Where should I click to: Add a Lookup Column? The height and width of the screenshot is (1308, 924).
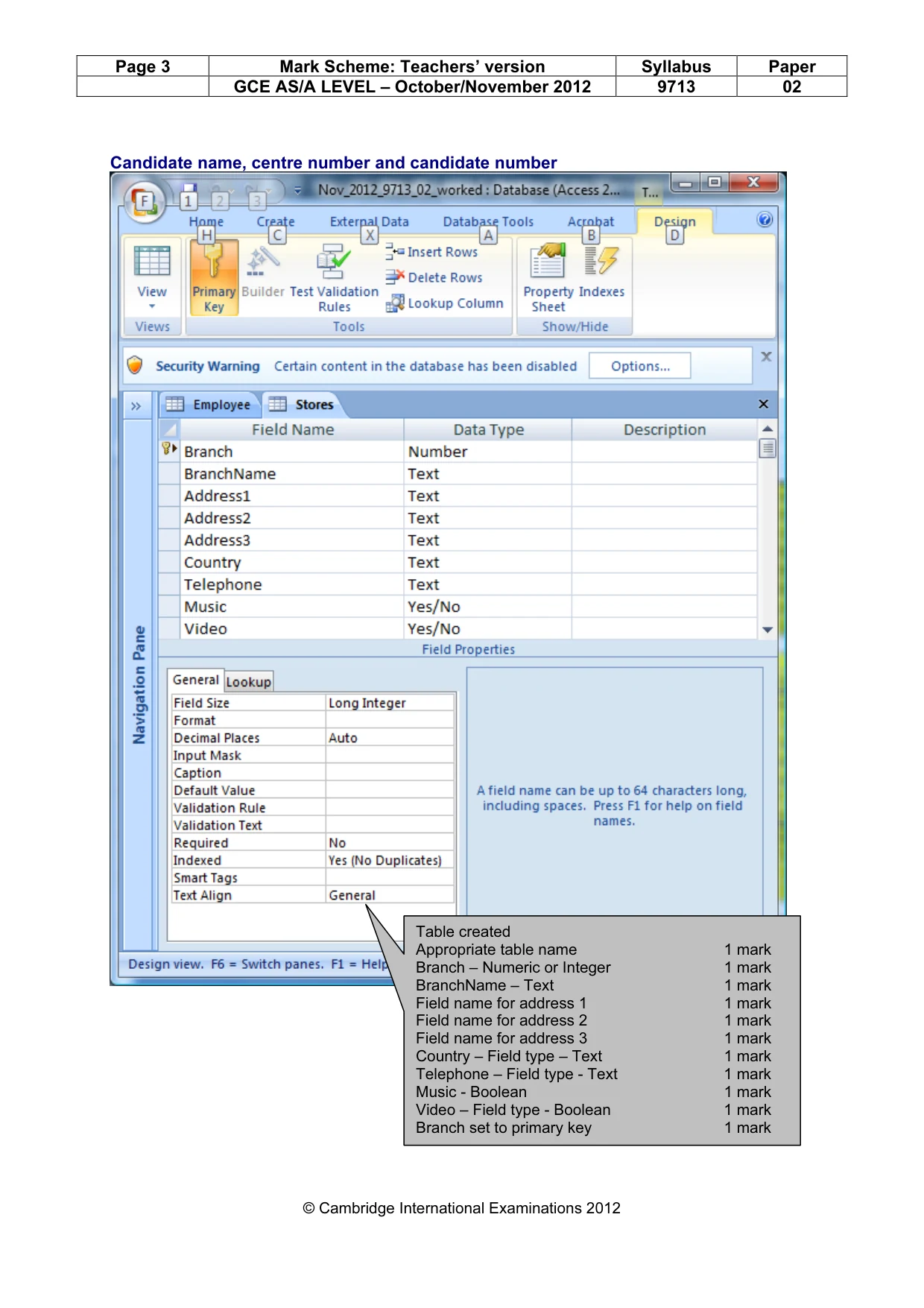pos(445,303)
